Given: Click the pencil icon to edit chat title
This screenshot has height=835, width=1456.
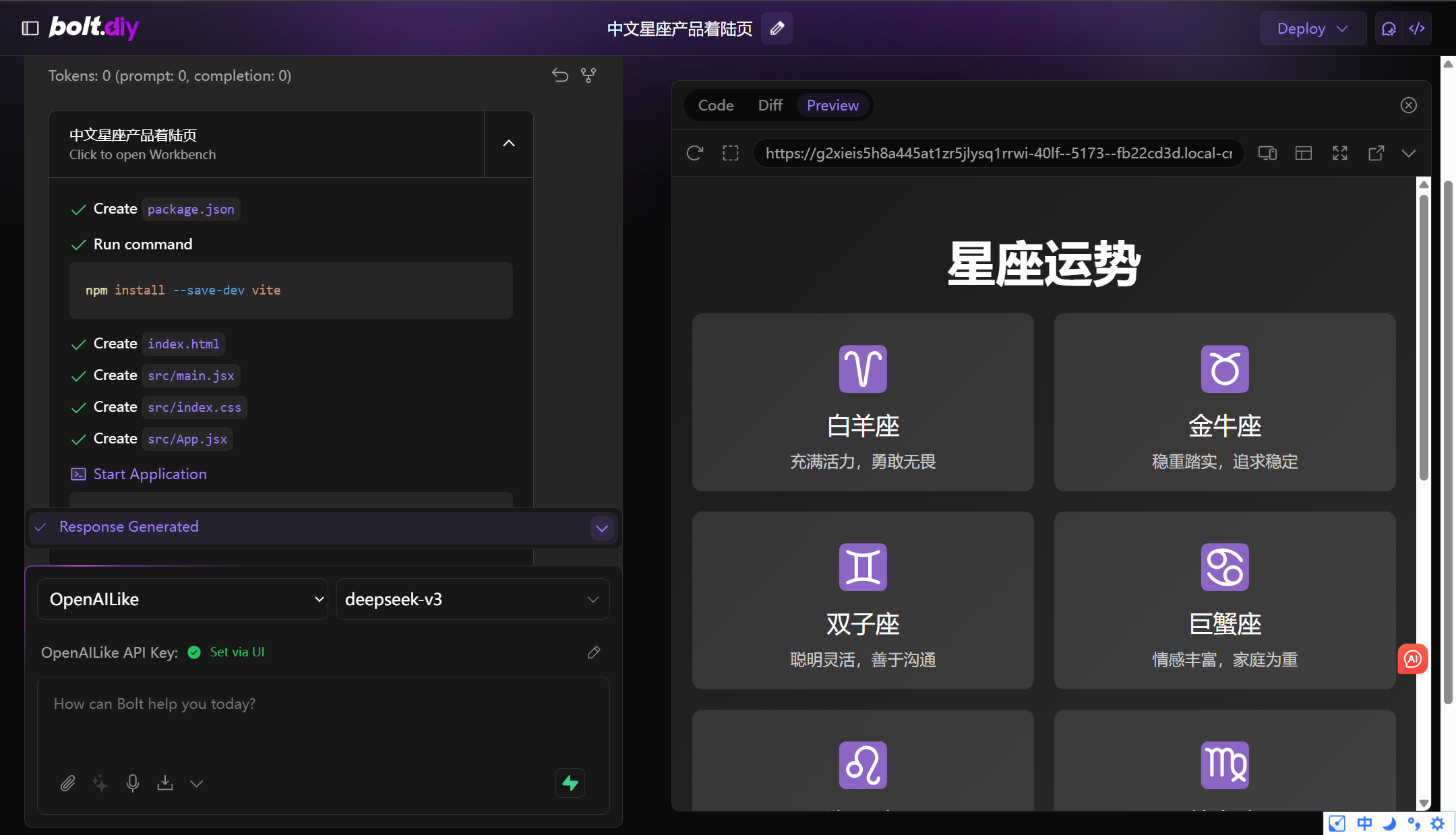Looking at the screenshot, I should [x=777, y=28].
